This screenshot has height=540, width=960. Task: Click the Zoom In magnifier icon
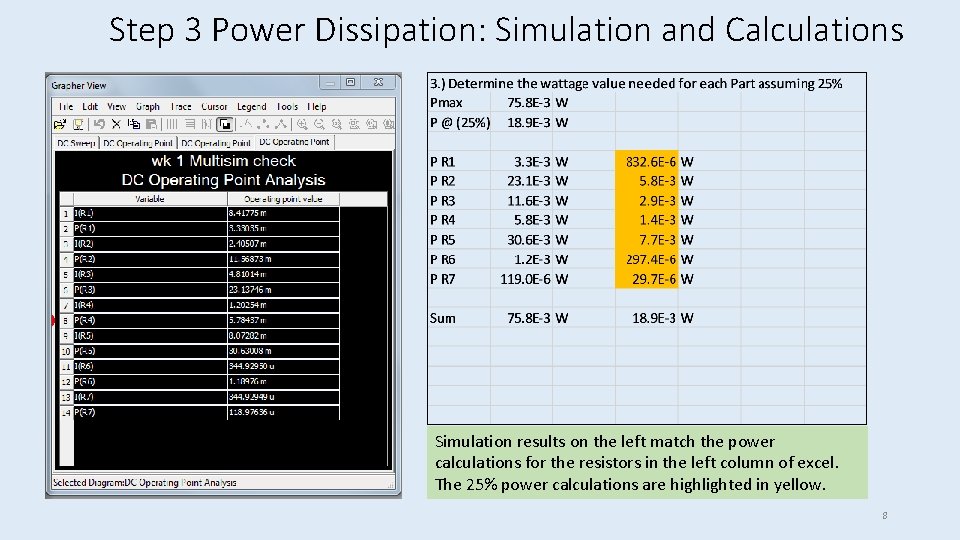302,124
